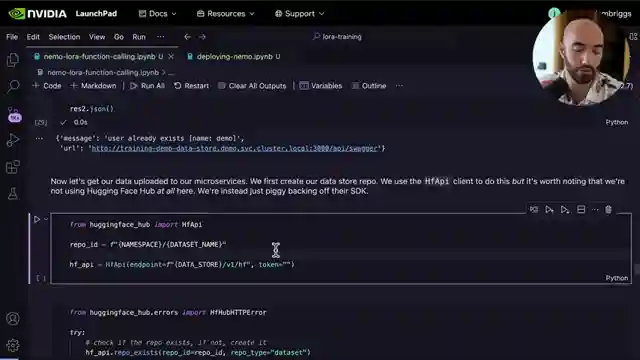Open the output ellipsis menu beside result

pyautogui.click(x=39, y=138)
